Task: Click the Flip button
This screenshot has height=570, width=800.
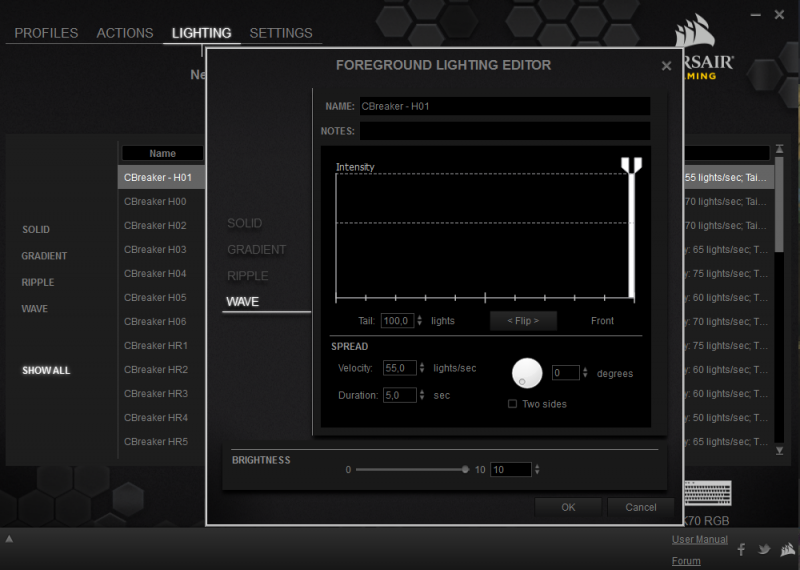Action: (523, 320)
